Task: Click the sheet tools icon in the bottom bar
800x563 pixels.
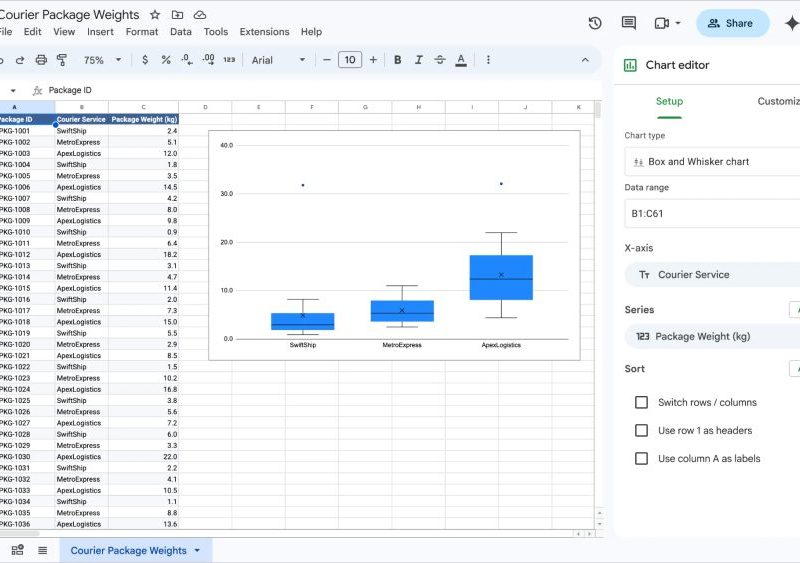Action: [x=17, y=550]
